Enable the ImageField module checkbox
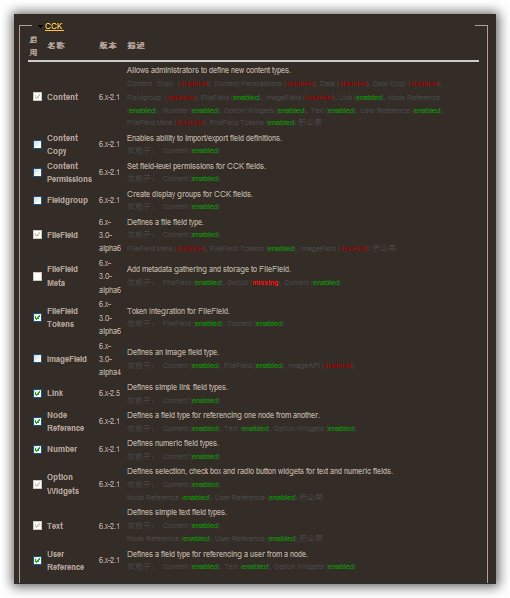This screenshot has width=510, height=598. pyautogui.click(x=37, y=359)
